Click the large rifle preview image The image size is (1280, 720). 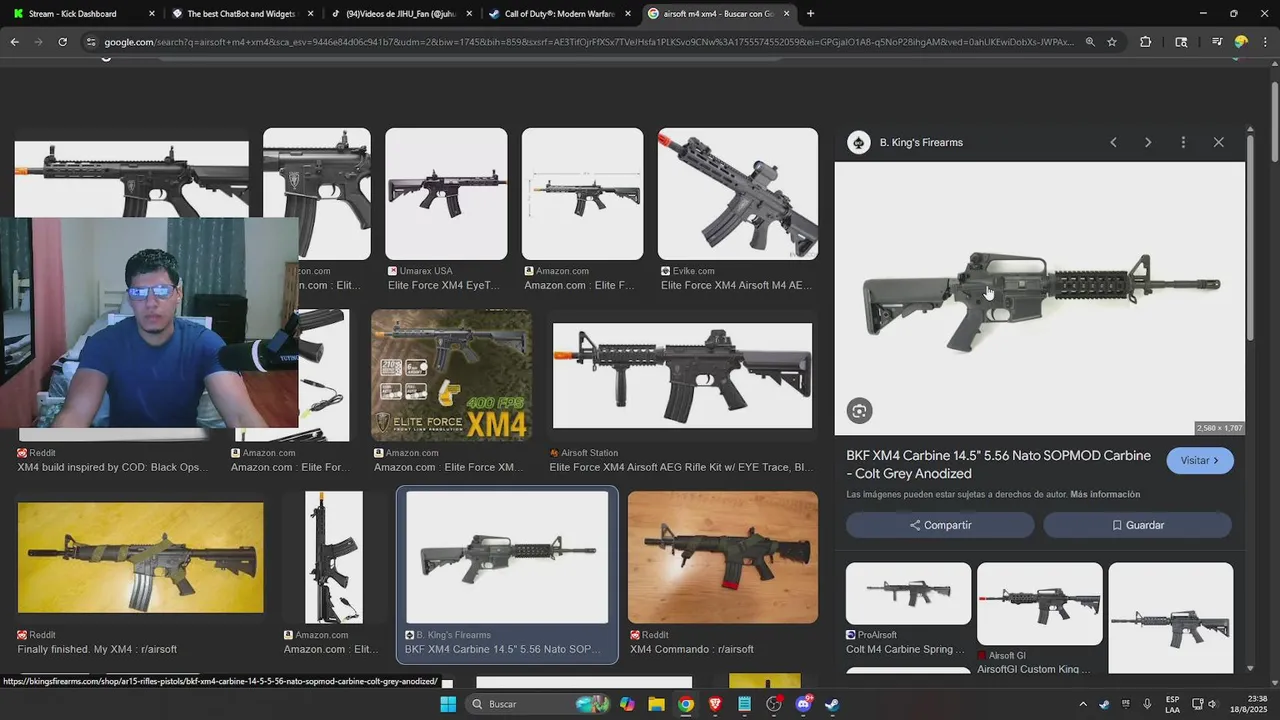click(x=1040, y=299)
